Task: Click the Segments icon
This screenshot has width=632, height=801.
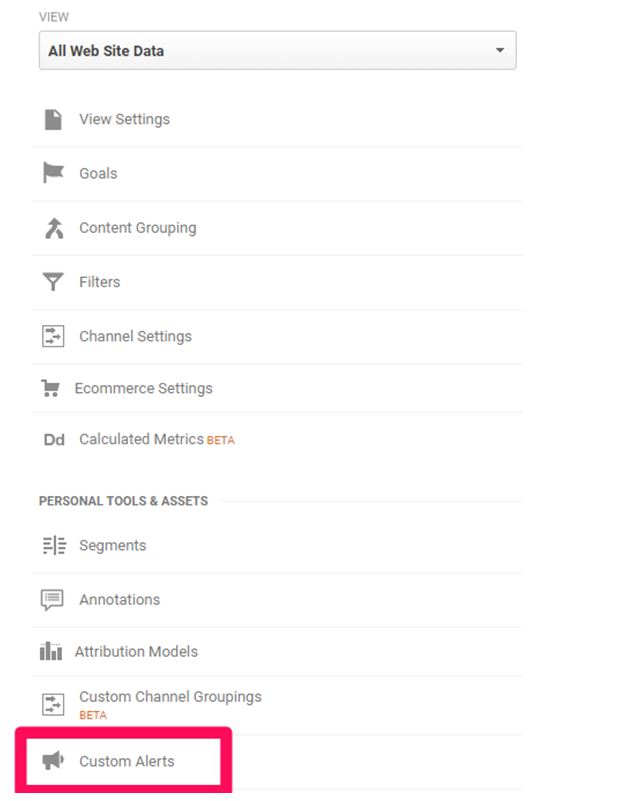Action: tap(54, 545)
